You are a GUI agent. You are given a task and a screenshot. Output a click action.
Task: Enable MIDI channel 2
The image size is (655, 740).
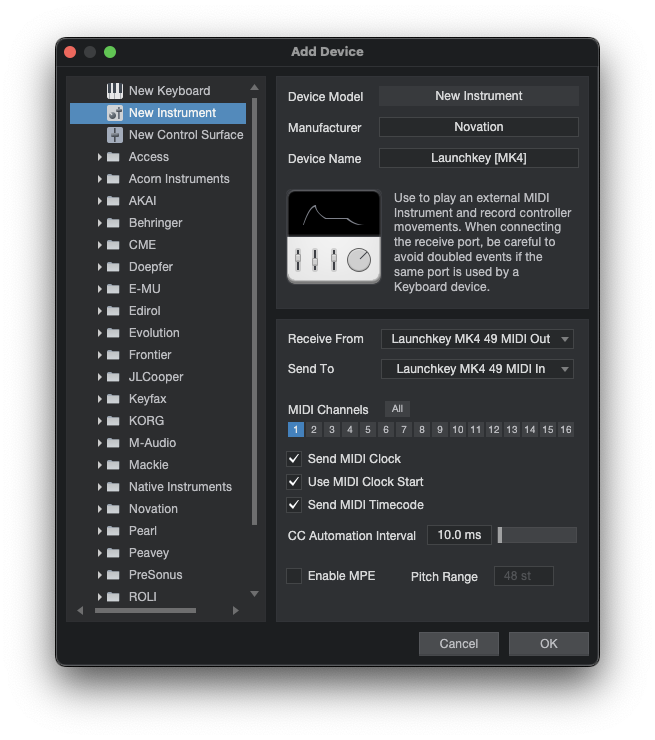click(314, 429)
